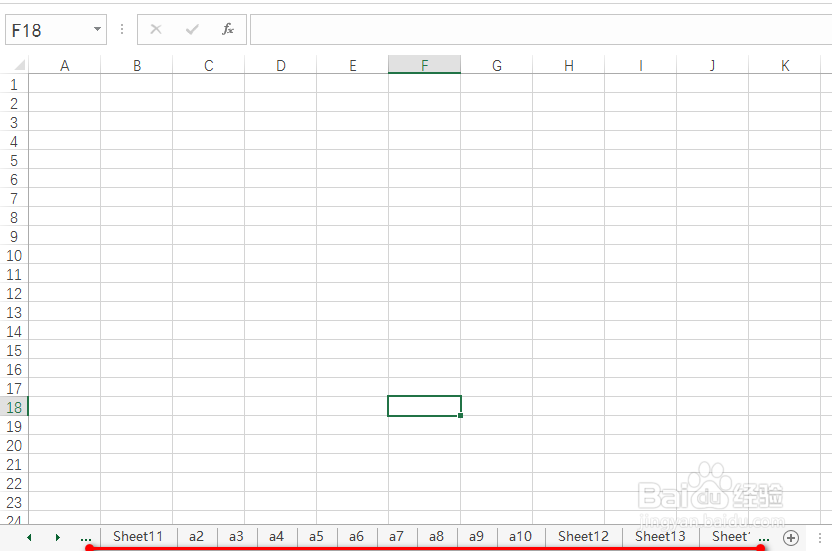Click the tab bar splitter dots handle
832x551 pixels.
[x=820, y=538]
